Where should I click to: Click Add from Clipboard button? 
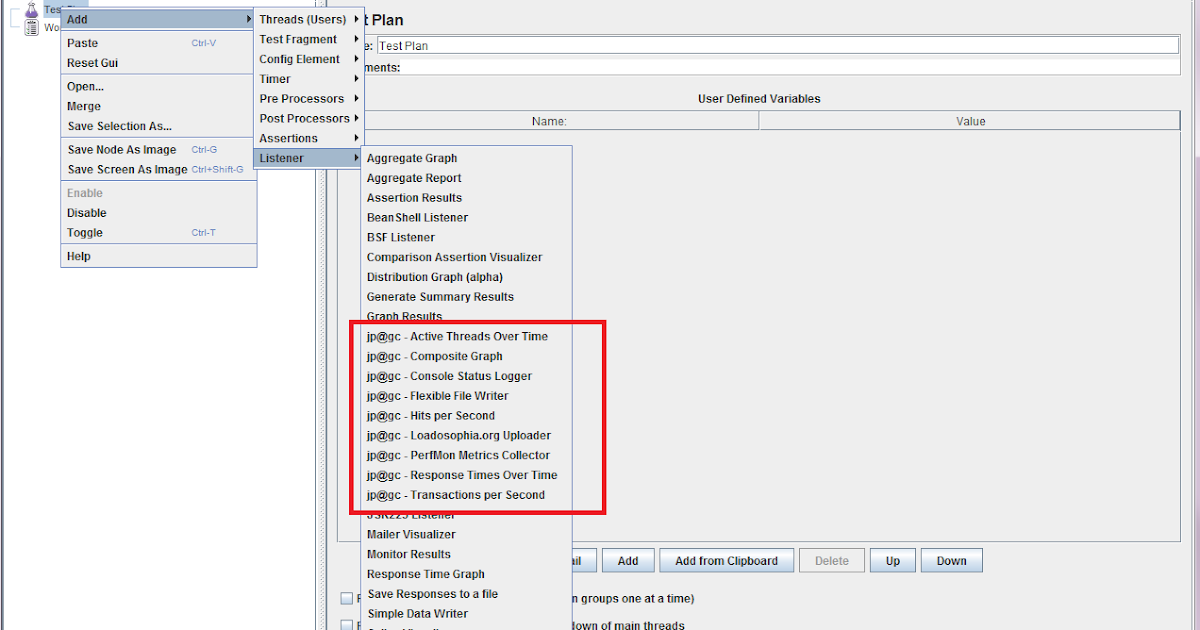(726, 561)
